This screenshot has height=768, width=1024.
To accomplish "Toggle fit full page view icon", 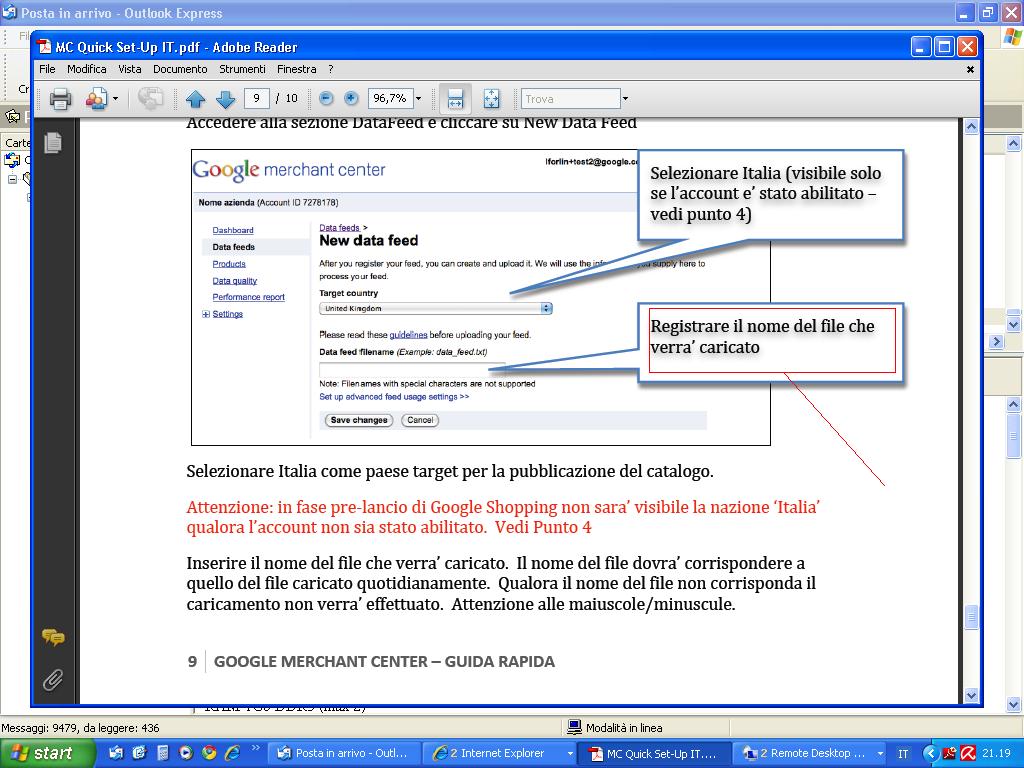I will (491, 99).
